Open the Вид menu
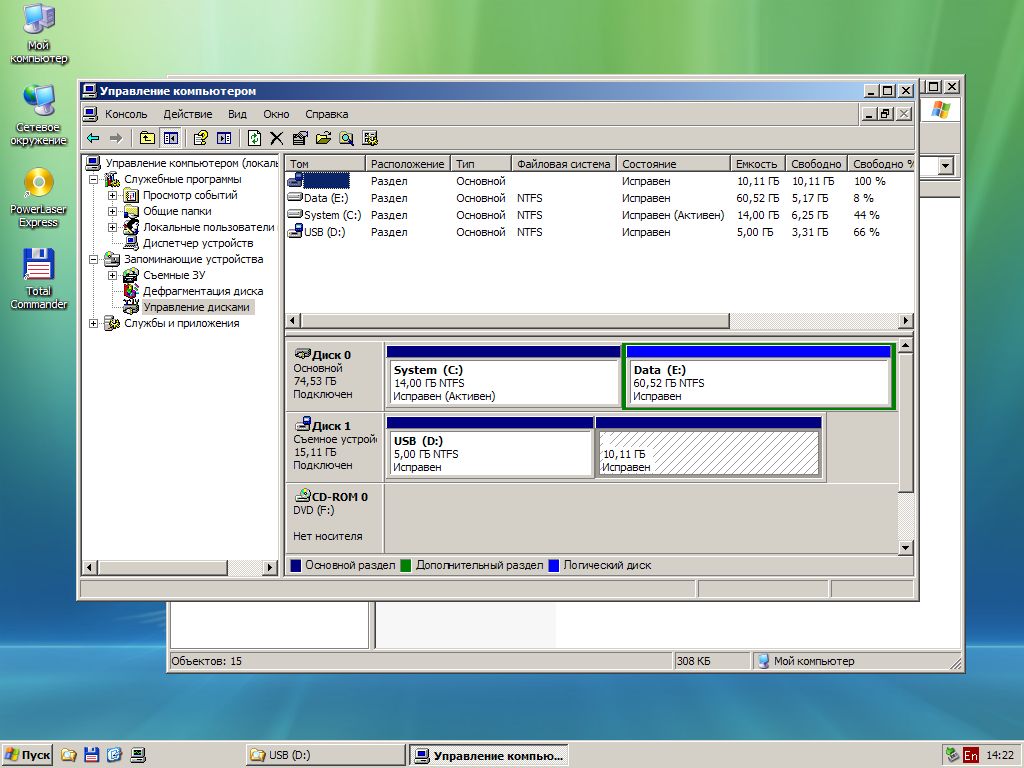 (237, 114)
